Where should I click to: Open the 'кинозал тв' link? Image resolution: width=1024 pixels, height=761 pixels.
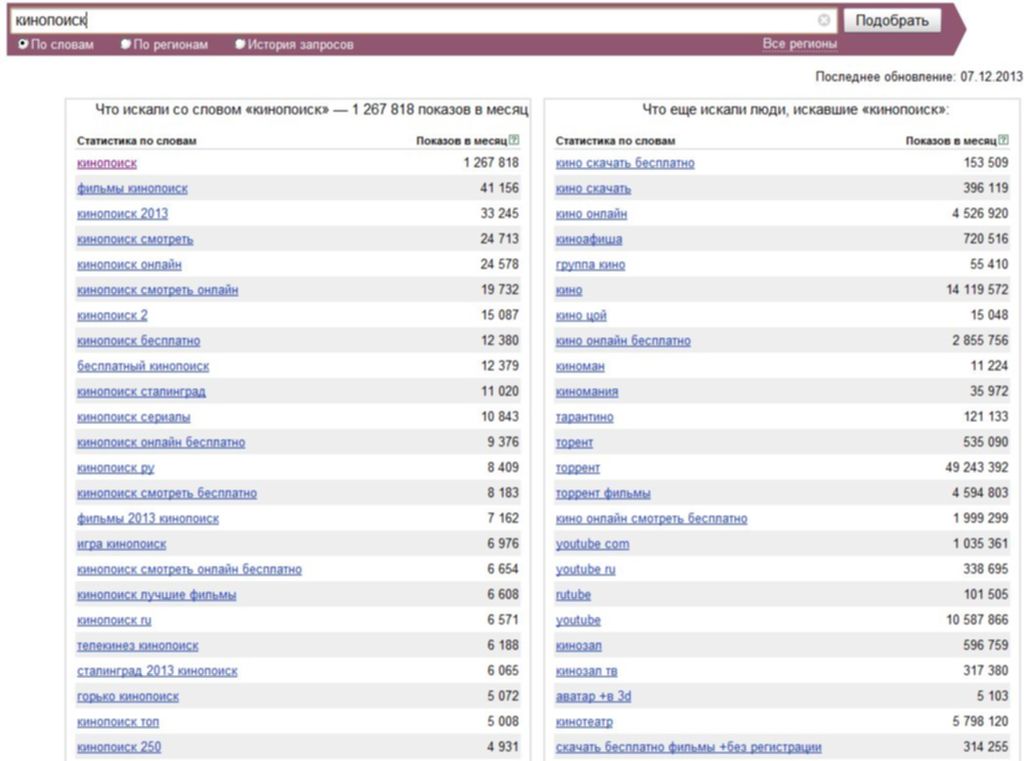click(586, 672)
